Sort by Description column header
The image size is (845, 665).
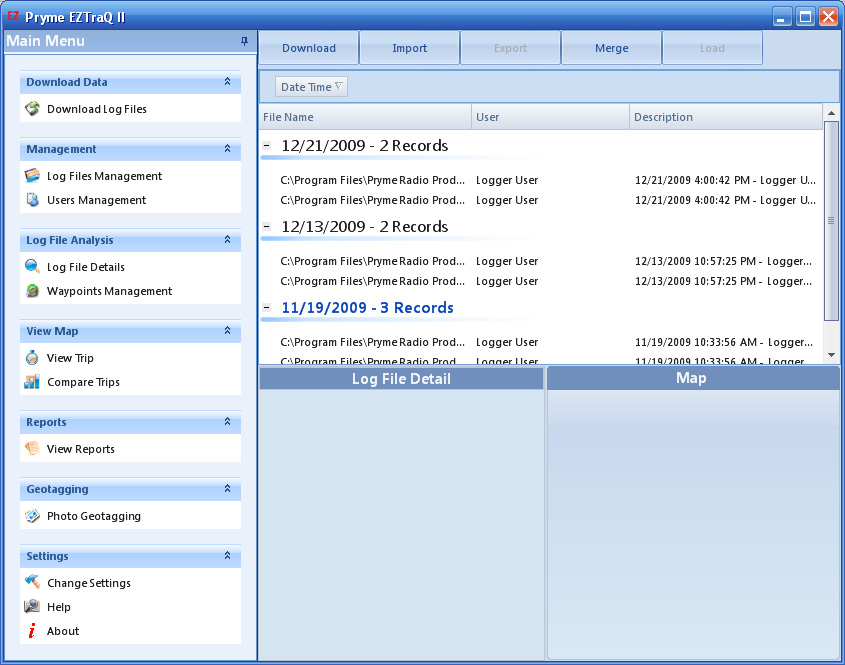pos(726,117)
